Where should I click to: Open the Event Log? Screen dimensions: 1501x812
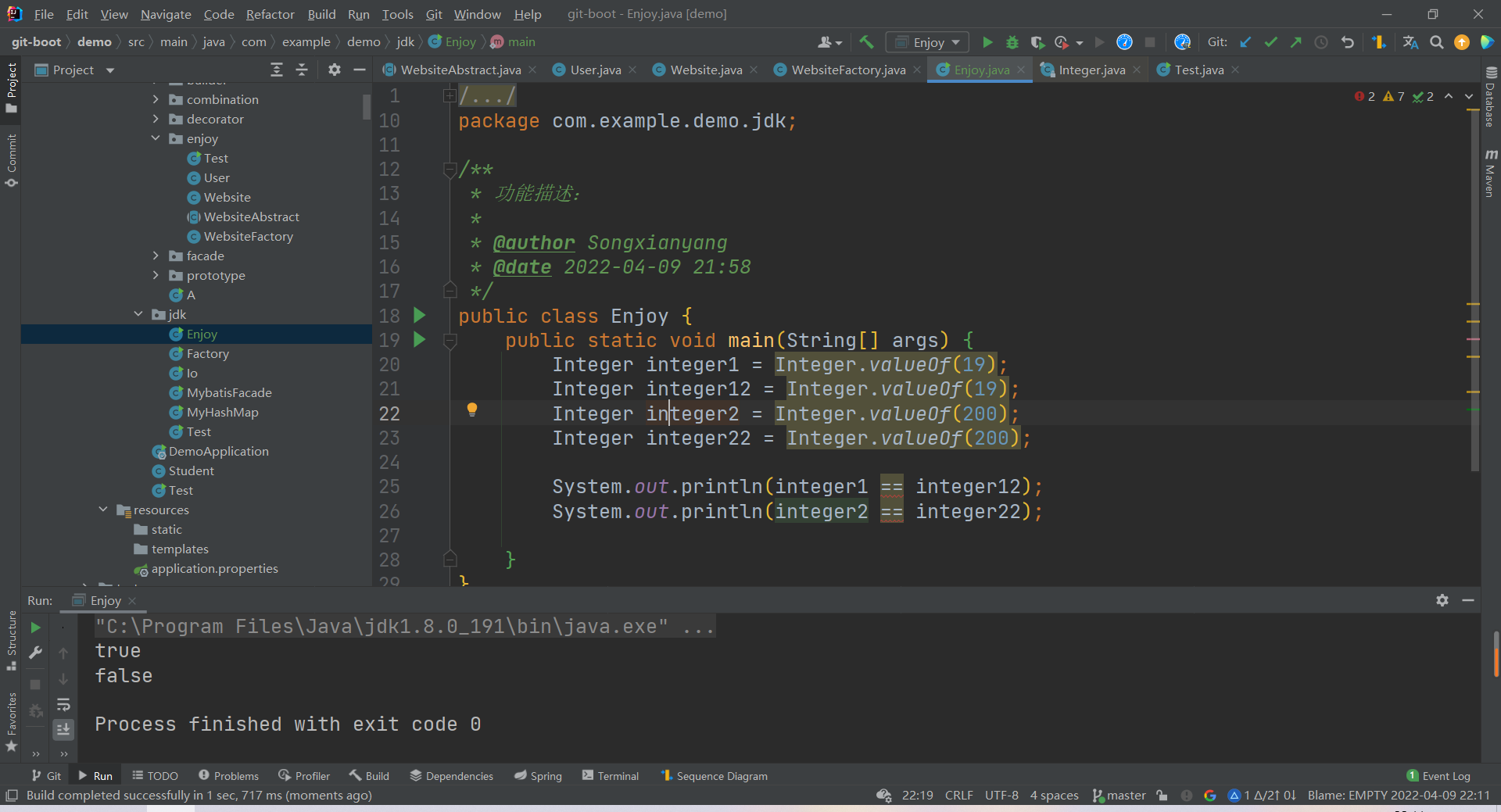[x=1438, y=776]
